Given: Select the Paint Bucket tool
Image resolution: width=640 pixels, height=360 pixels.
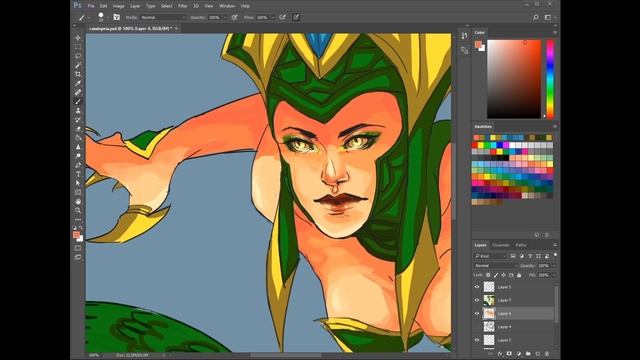Looking at the screenshot, I should 78,138.
